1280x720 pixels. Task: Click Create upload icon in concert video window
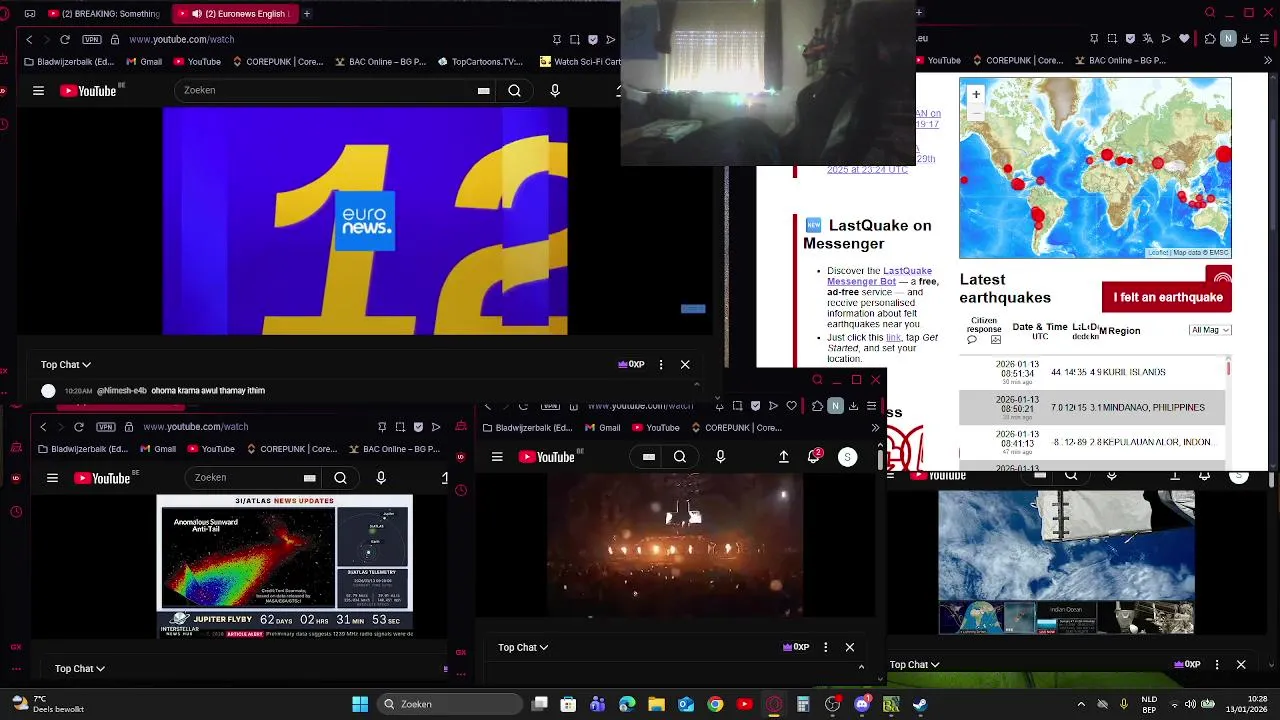(784, 457)
